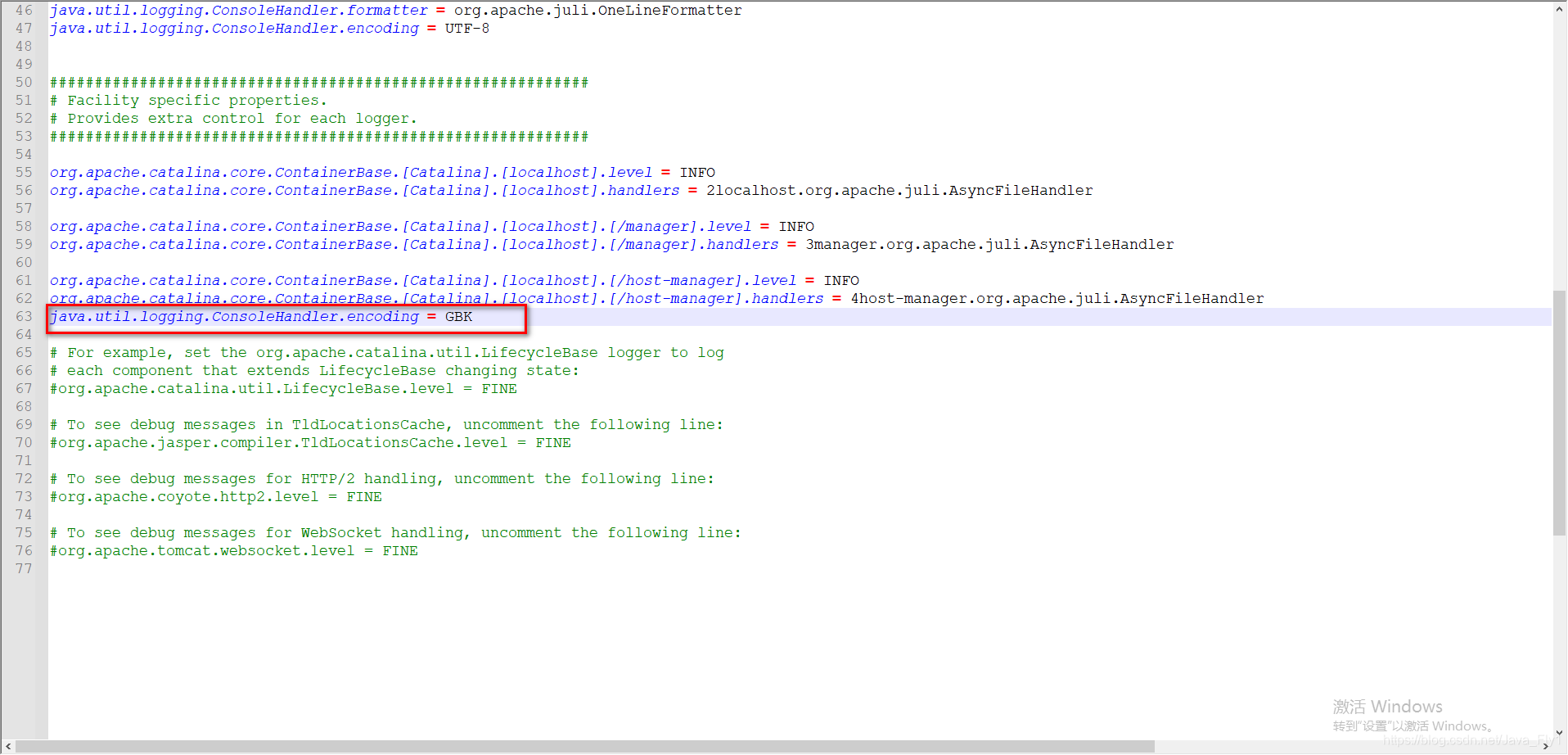Click the 'UTF-8' encoding value

467,29
